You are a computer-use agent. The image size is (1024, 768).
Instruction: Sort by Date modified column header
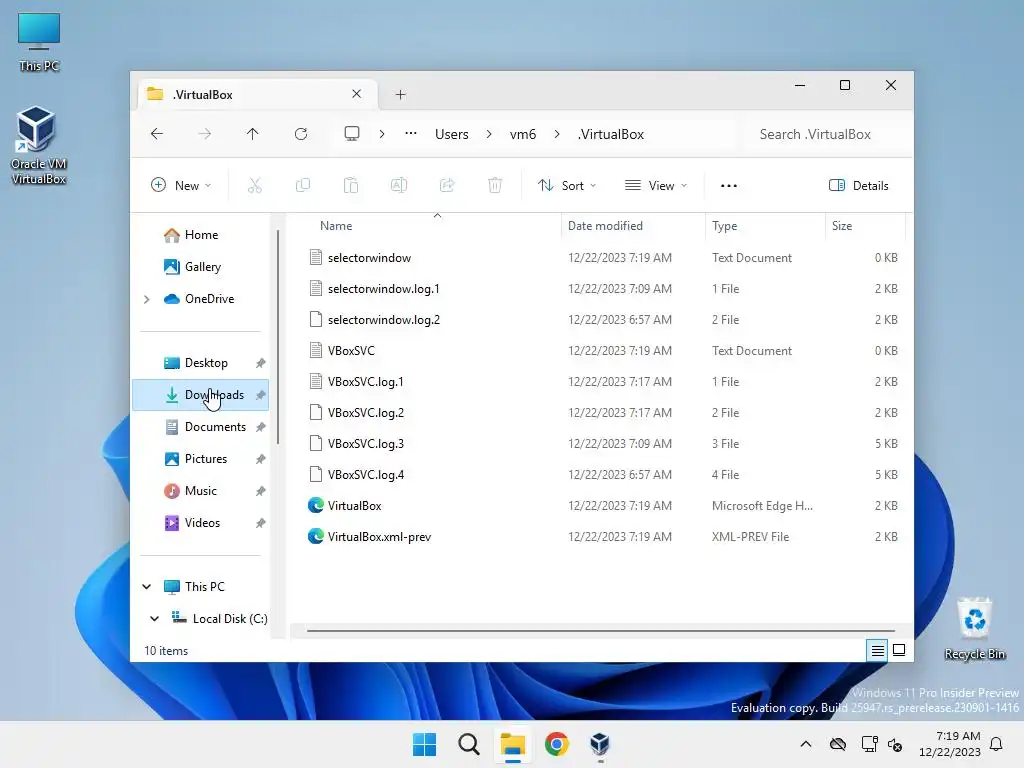(632, 226)
